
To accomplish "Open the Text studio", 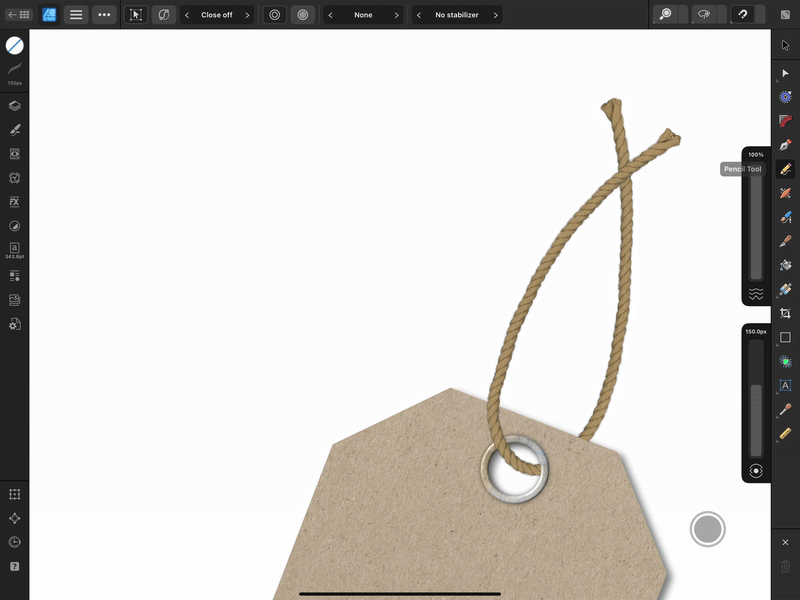I will coord(14,250).
